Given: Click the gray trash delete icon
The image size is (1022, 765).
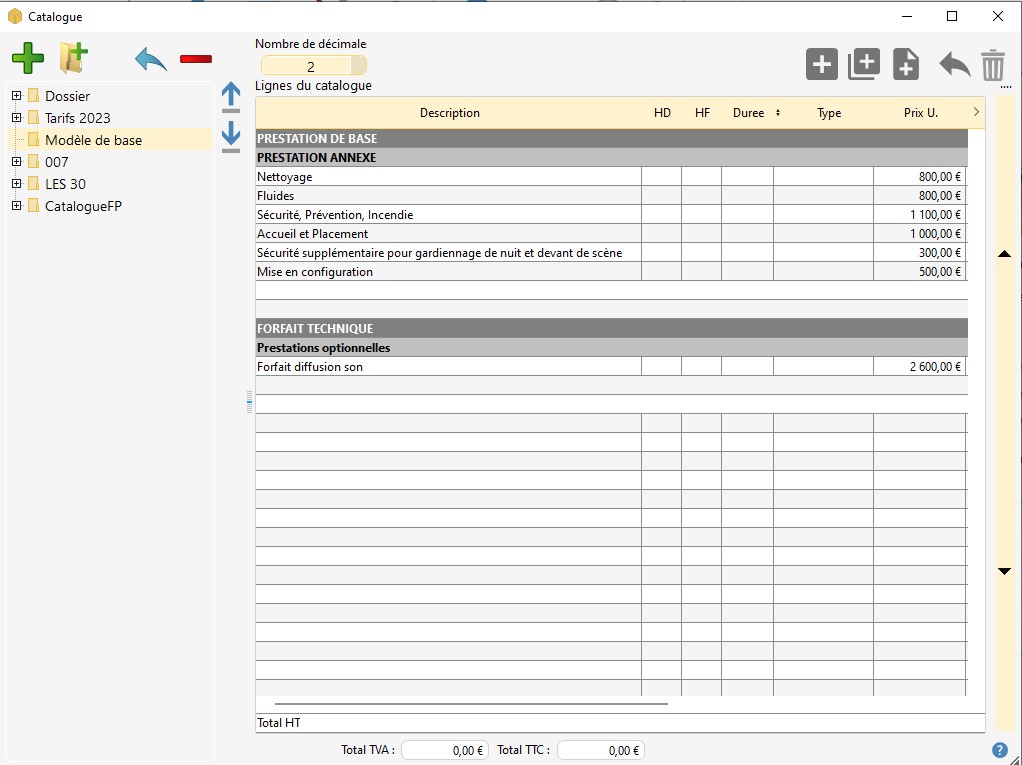Looking at the screenshot, I should tap(992, 65).
